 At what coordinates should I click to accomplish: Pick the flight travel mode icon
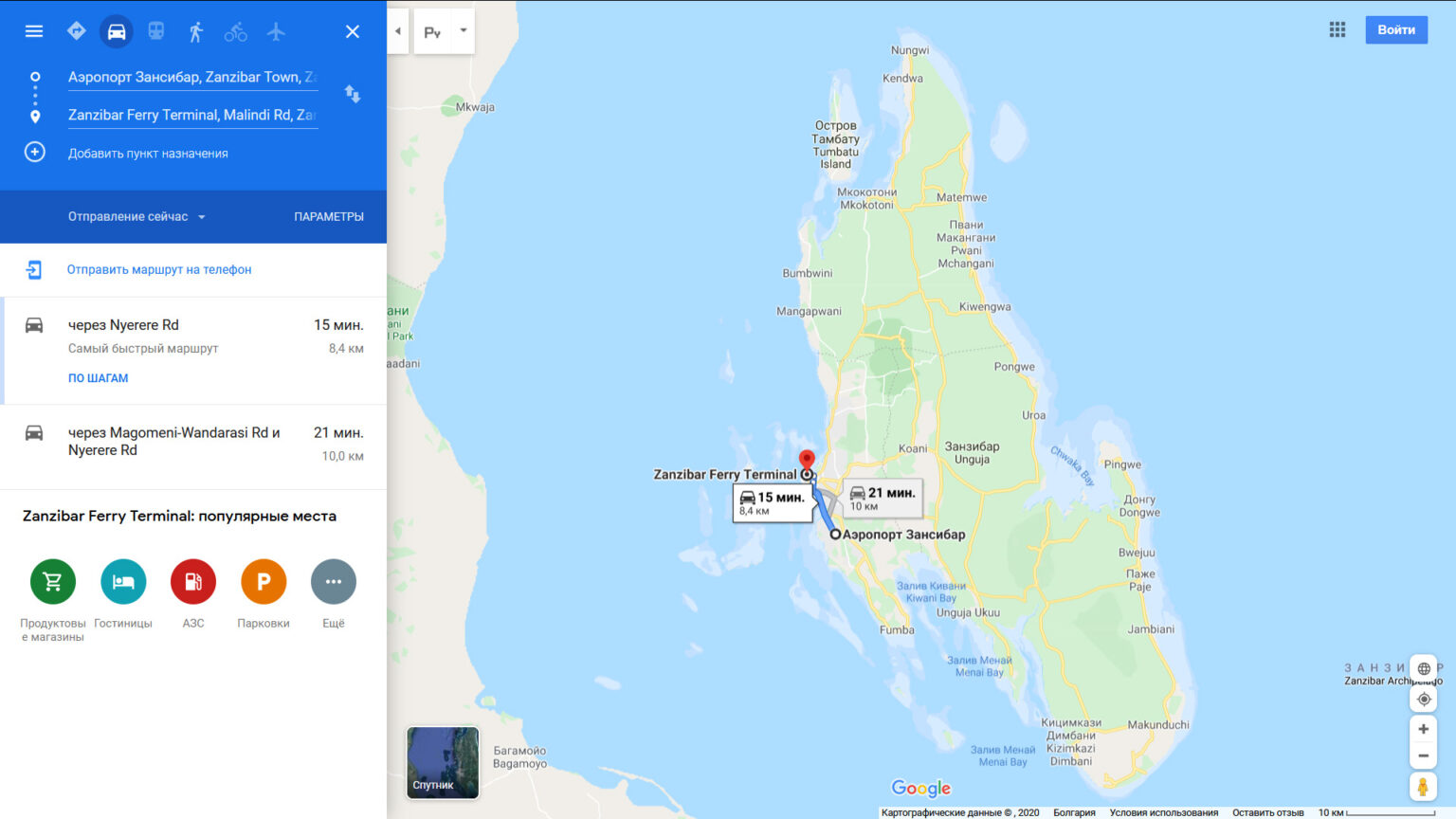(276, 31)
